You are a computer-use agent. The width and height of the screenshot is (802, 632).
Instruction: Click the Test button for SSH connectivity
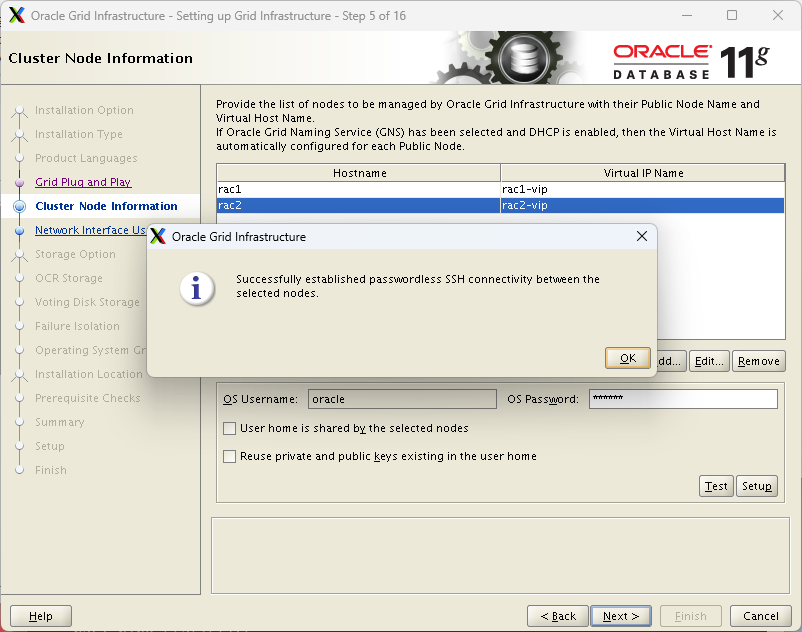(716, 486)
